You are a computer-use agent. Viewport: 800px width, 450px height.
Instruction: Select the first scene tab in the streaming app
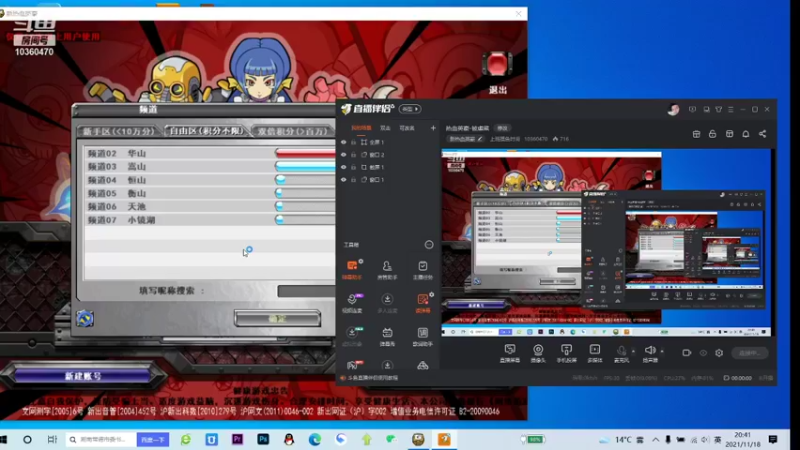coord(361,128)
